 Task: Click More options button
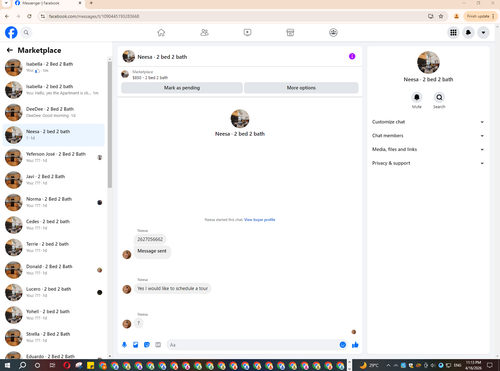click(301, 88)
